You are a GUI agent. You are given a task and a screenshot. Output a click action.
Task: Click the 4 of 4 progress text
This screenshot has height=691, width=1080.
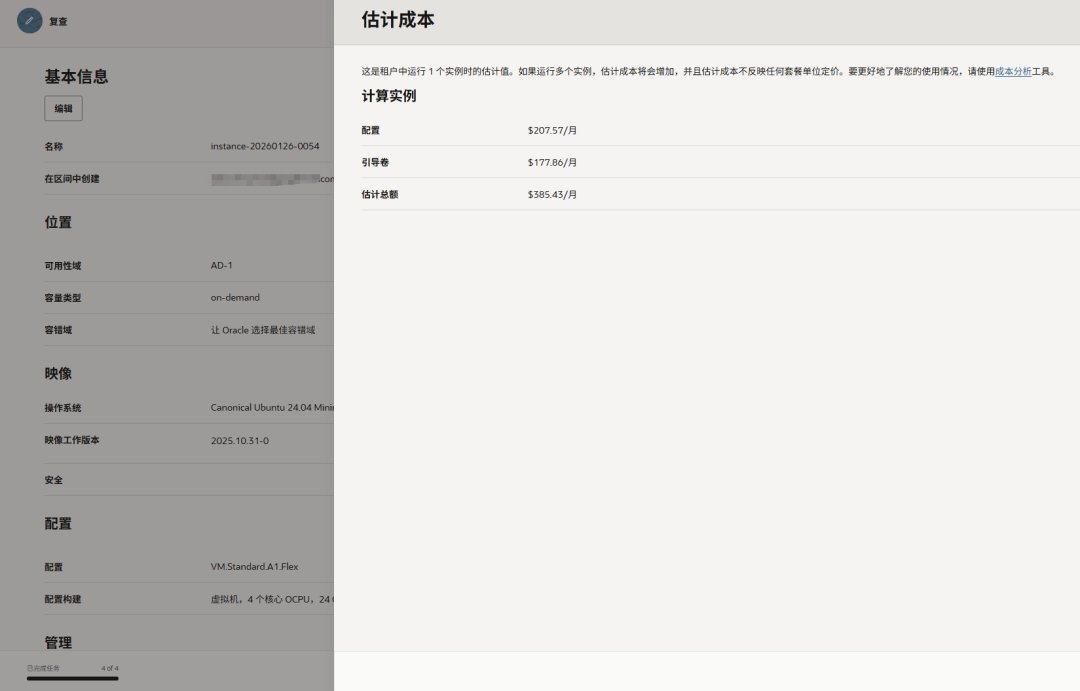tap(110, 668)
